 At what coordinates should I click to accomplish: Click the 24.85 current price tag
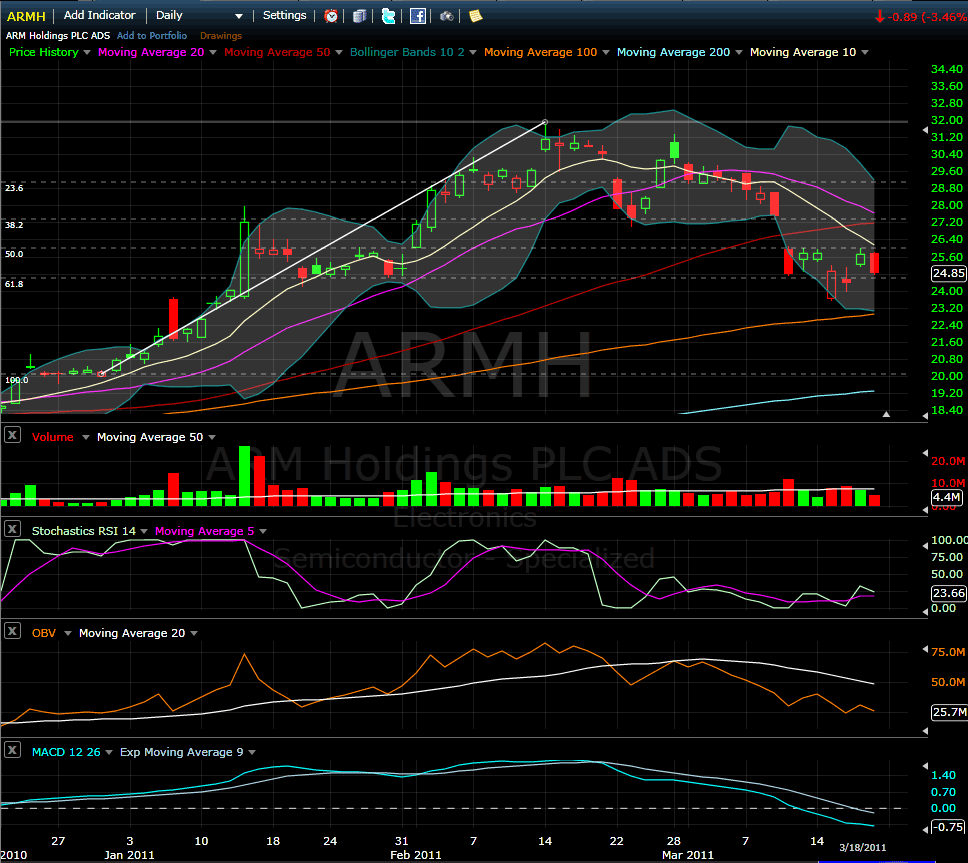pyautogui.click(x=948, y=273)
